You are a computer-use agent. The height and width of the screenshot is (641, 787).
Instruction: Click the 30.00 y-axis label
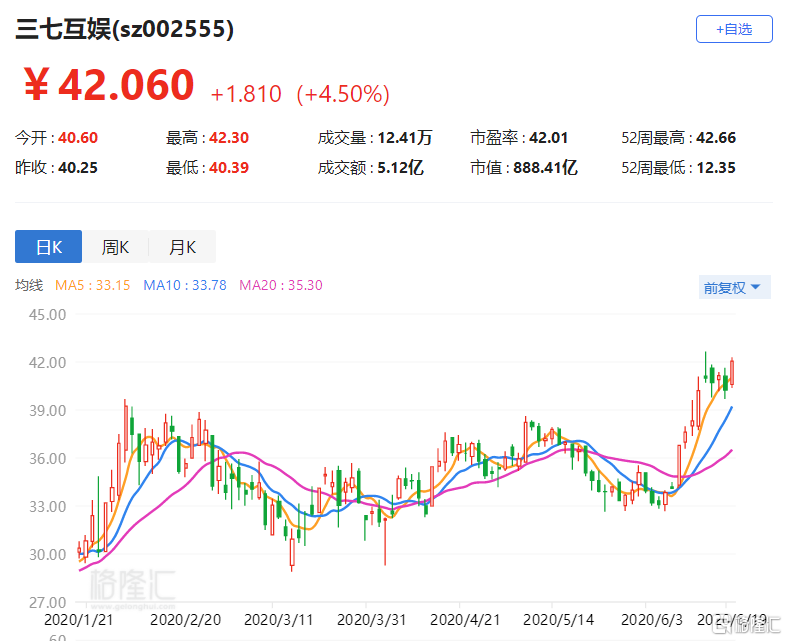coord(47,555)
